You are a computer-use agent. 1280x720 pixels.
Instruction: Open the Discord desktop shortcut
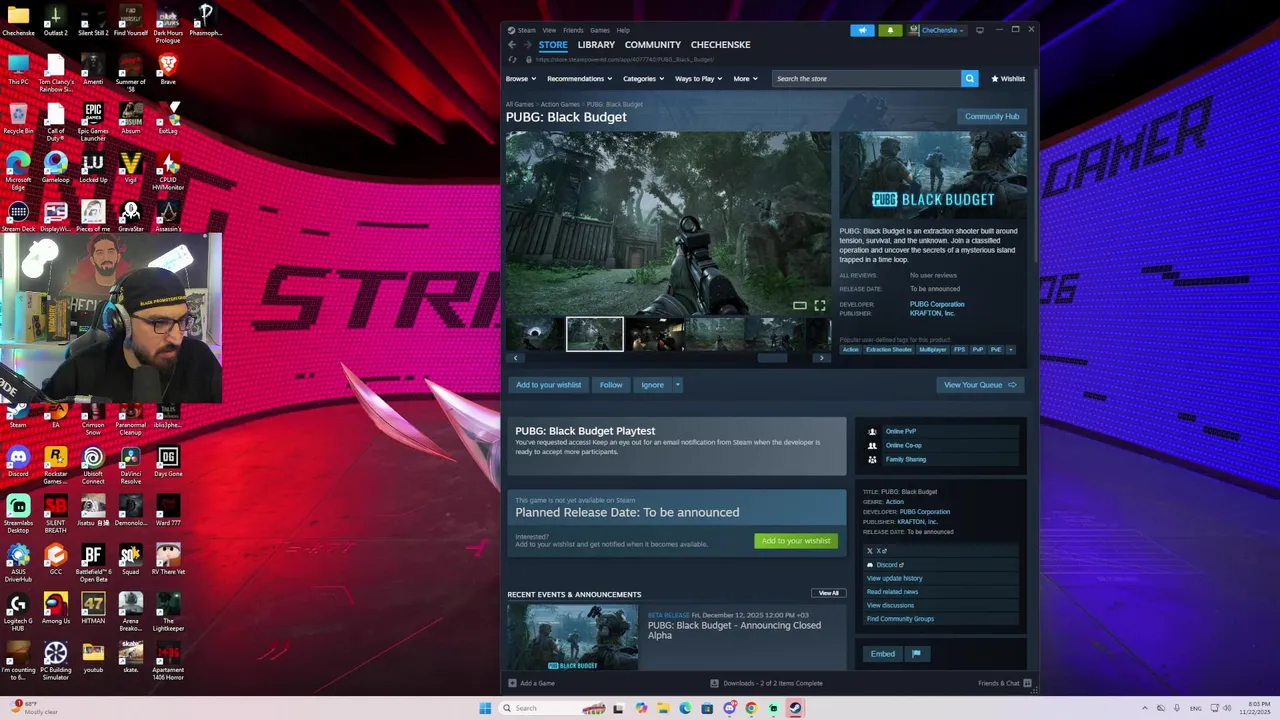coord(18,461)
